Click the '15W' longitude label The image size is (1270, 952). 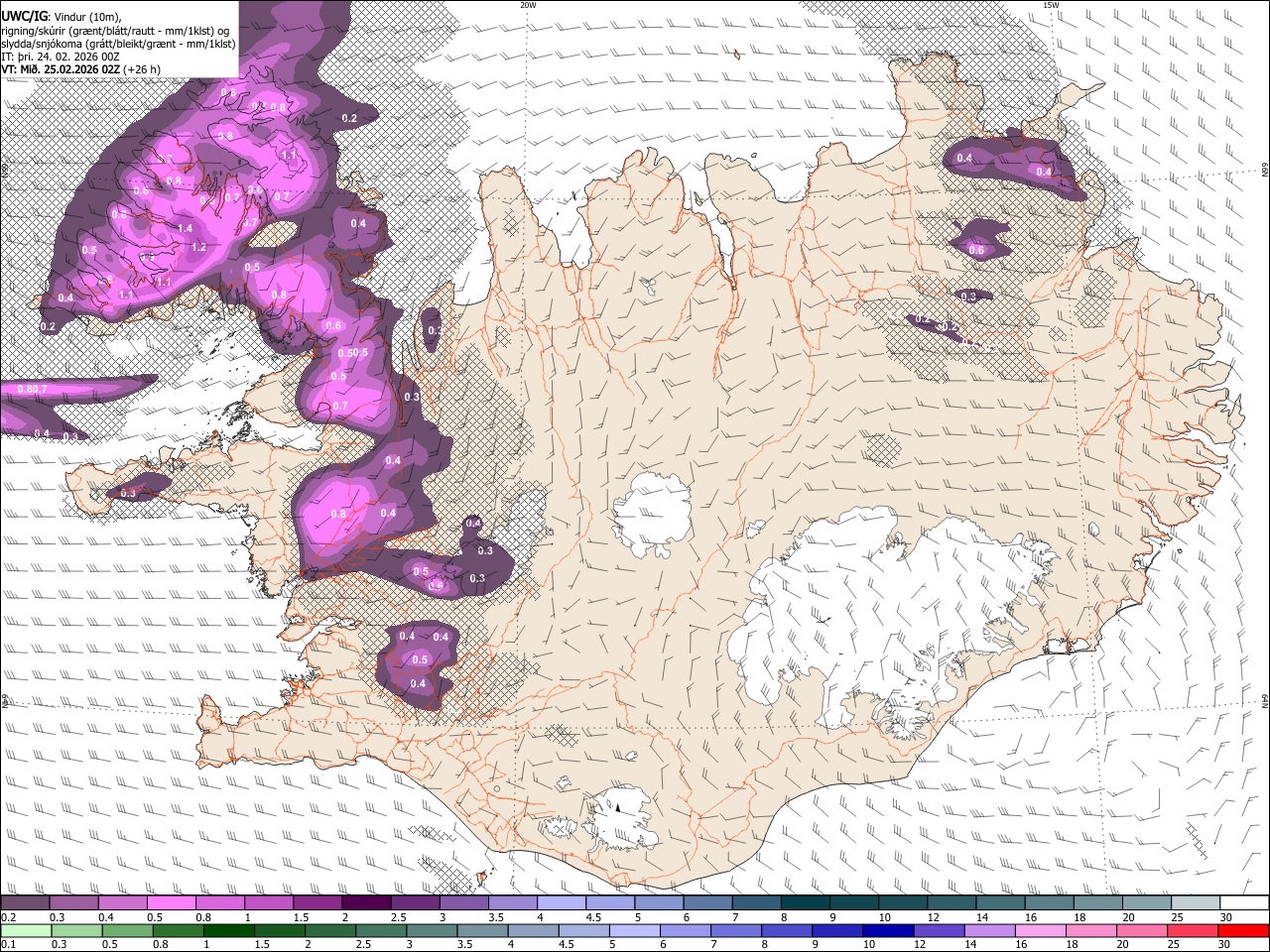coord(1051,5)
